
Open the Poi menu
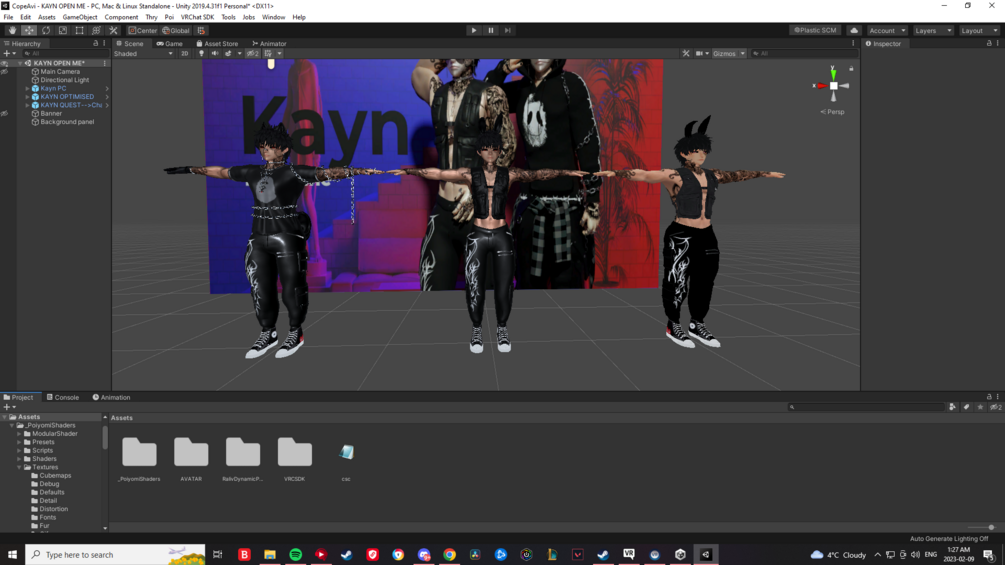pyautogui.click(x=169, y=17)
